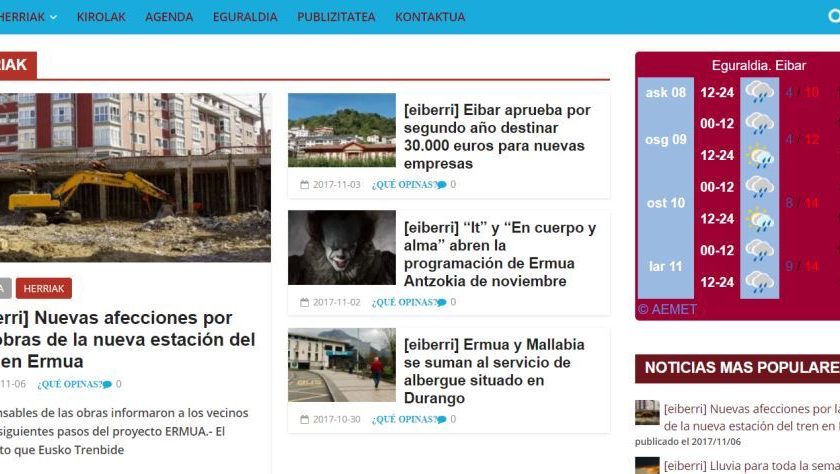Open Eibar aprueba 30.000 euros article headline
The image size is (840, 474).
pyautogui.click(x=497, y=136)
